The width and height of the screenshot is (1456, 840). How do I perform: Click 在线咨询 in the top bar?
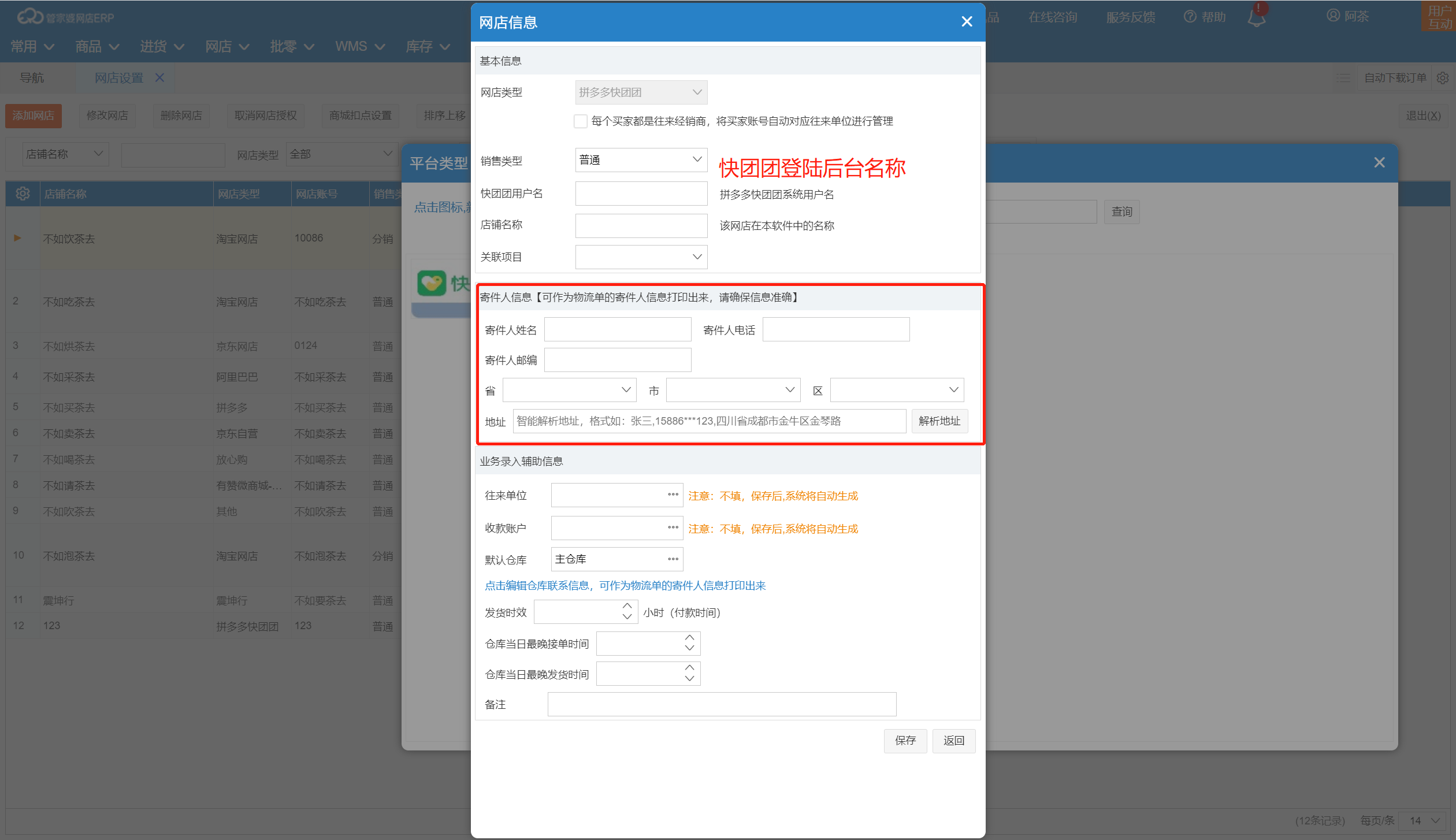point(1053,17)
